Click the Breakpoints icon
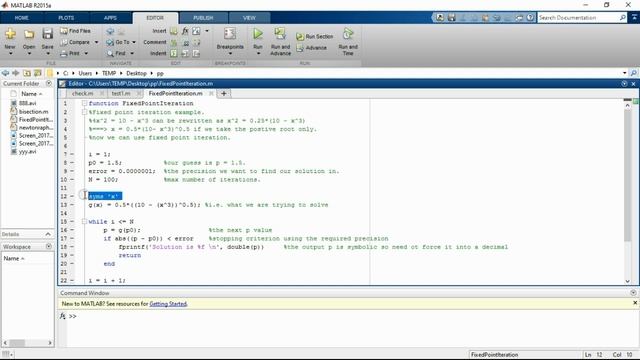The image size is (640, 360). [x=230, y=34]
